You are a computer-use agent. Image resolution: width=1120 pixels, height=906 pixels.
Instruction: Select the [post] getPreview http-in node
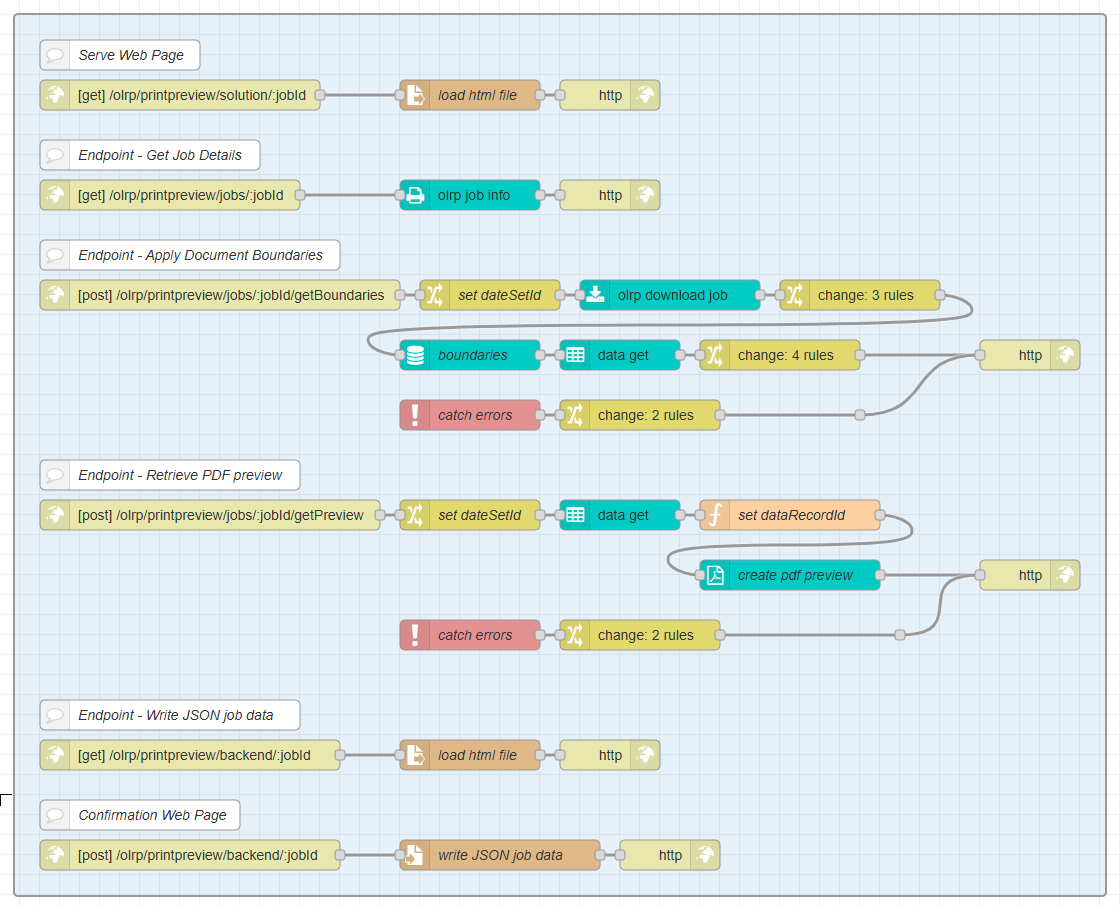pyautogui.click(x=220, y=515)
